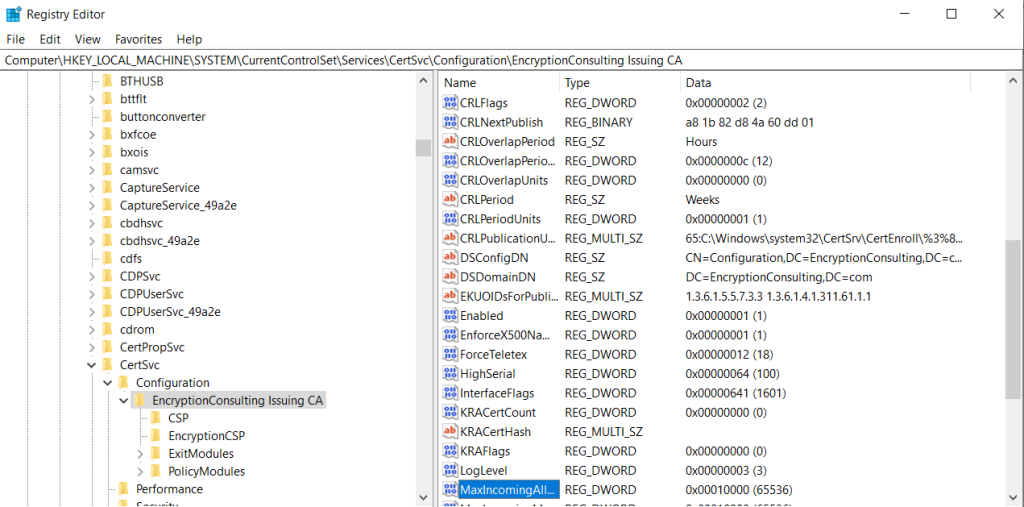Click the DSDomainDN string icon
The height and width of the screenshot is (507, 1024).
(450, 277)
